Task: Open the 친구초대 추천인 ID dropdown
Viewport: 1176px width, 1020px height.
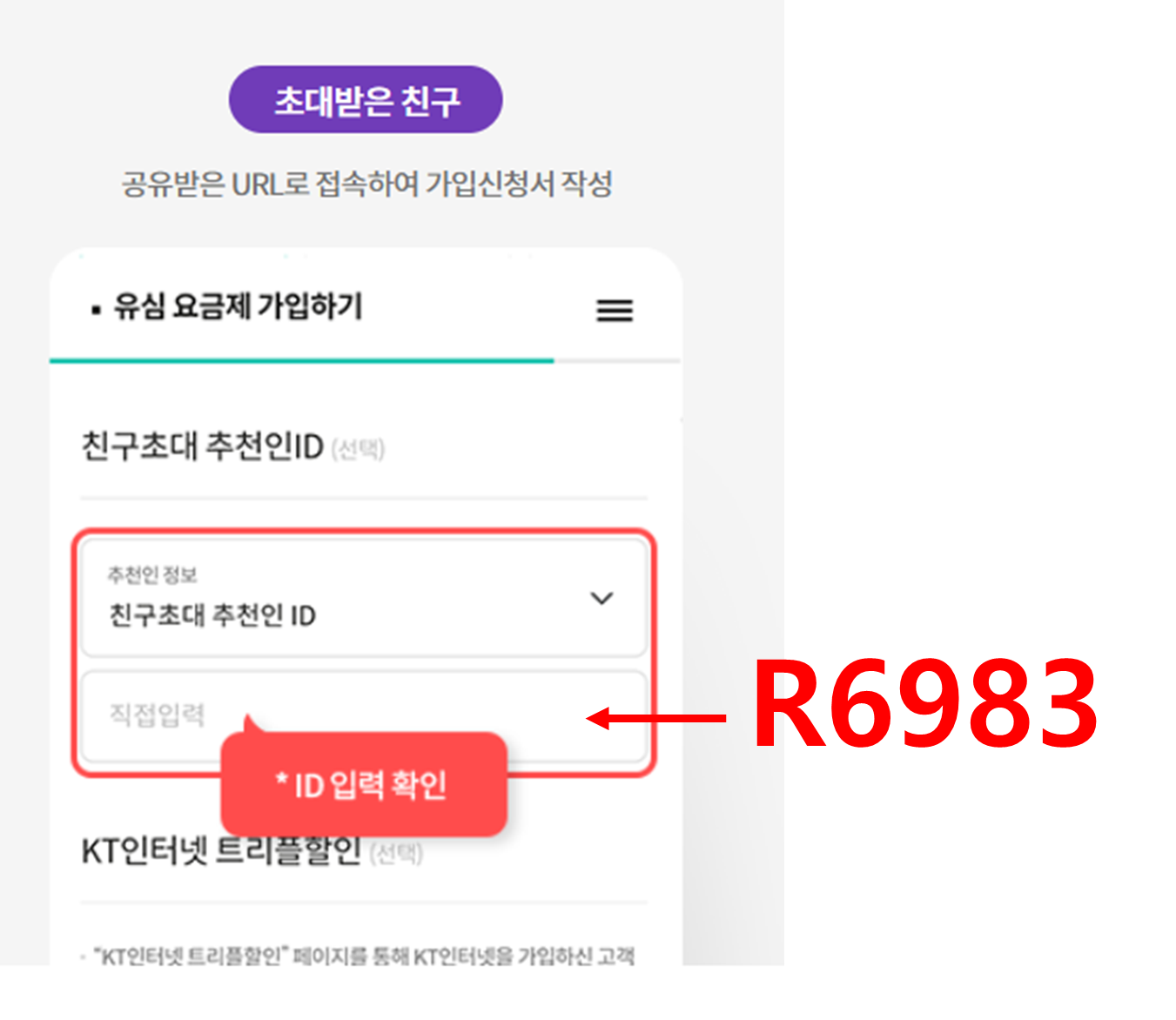Action: coord(364,597)
